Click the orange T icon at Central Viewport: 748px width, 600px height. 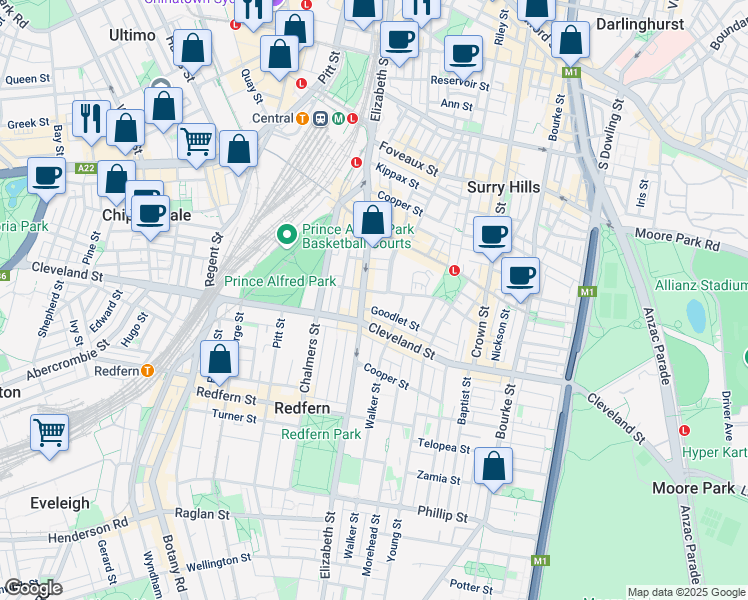(x=302, y=118)
